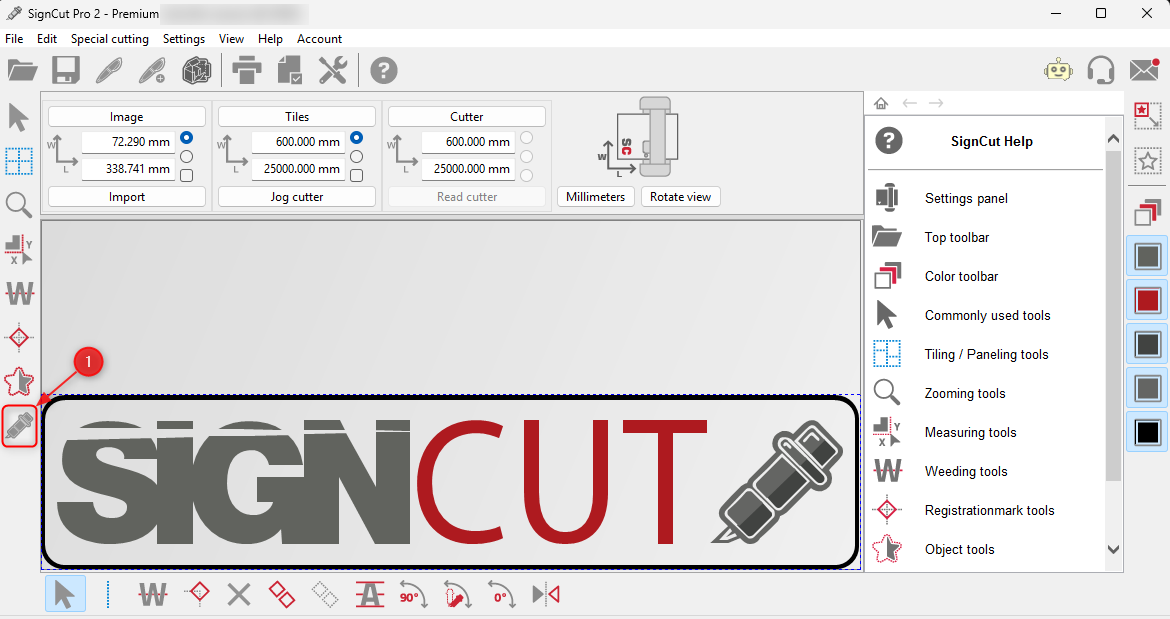This screenshot has height=619, width=1170.
Task: Select the Image length radio button
Action: (x=187, y=157)
